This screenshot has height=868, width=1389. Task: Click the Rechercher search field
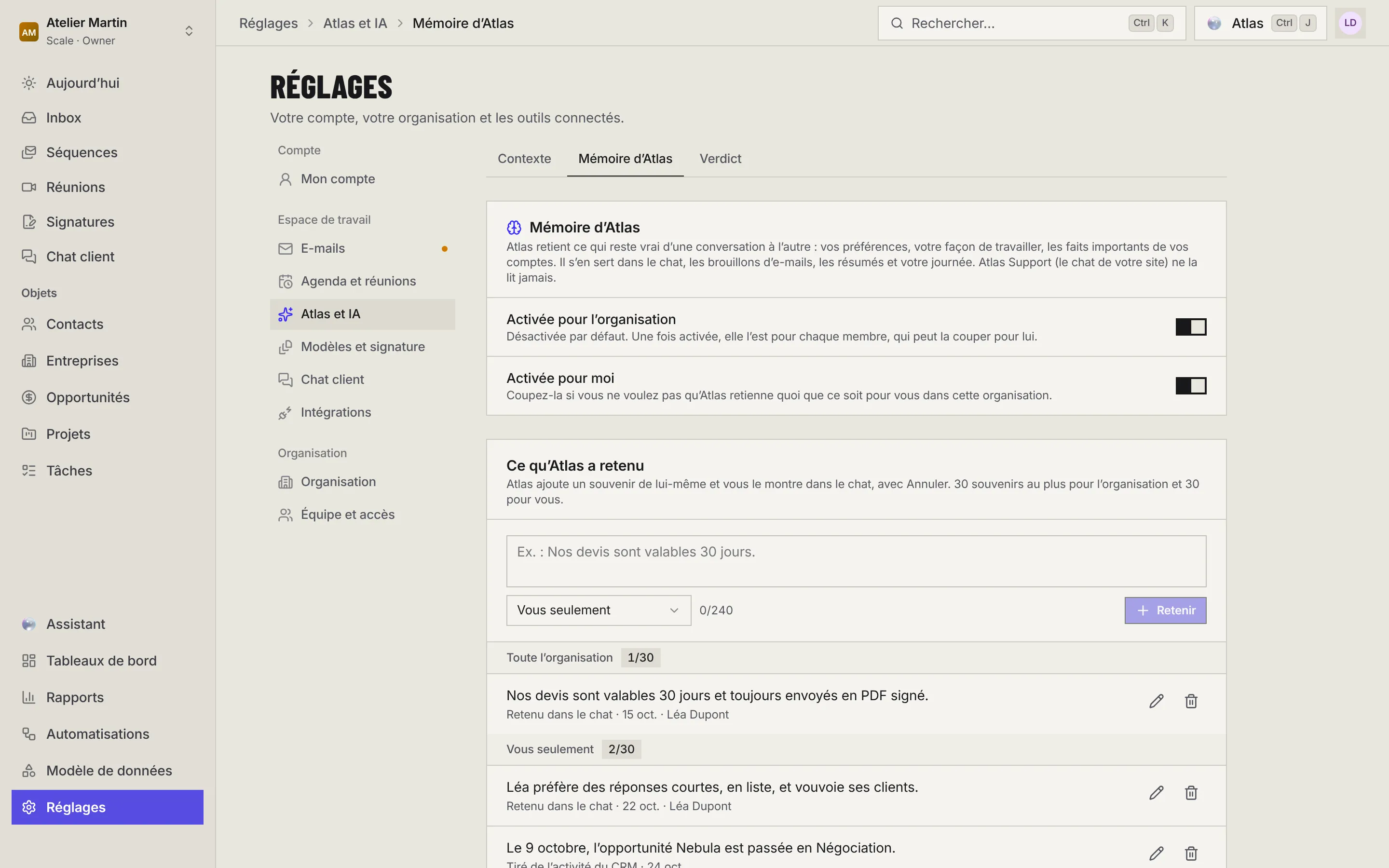pyautogui.click(x=1032, y=23)
